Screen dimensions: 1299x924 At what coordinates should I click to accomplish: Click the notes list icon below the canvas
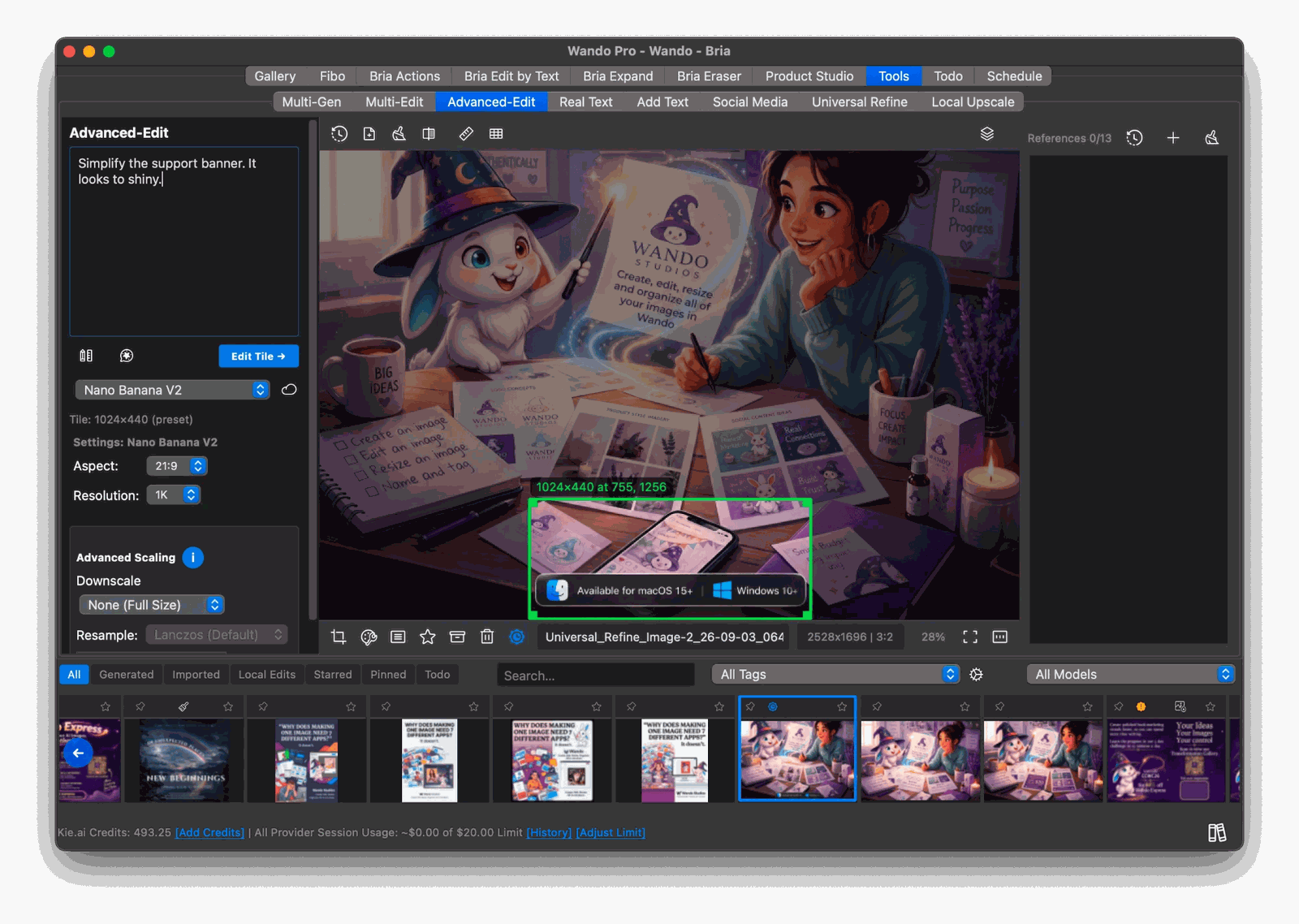click(x=398, y=637)
